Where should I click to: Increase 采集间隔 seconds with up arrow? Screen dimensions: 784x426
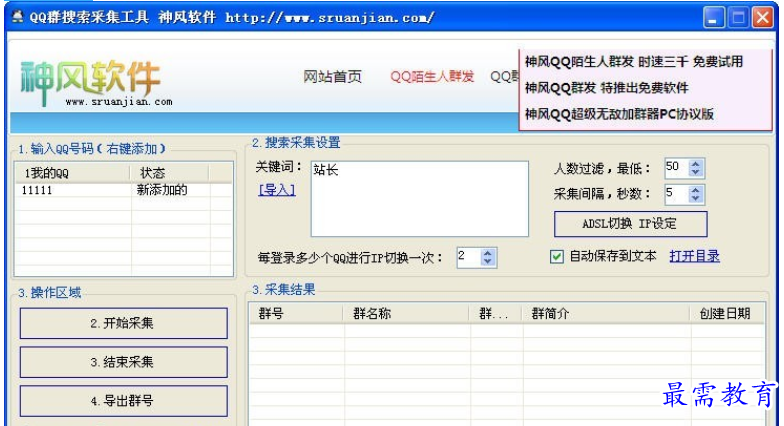[x=696, y=190]
